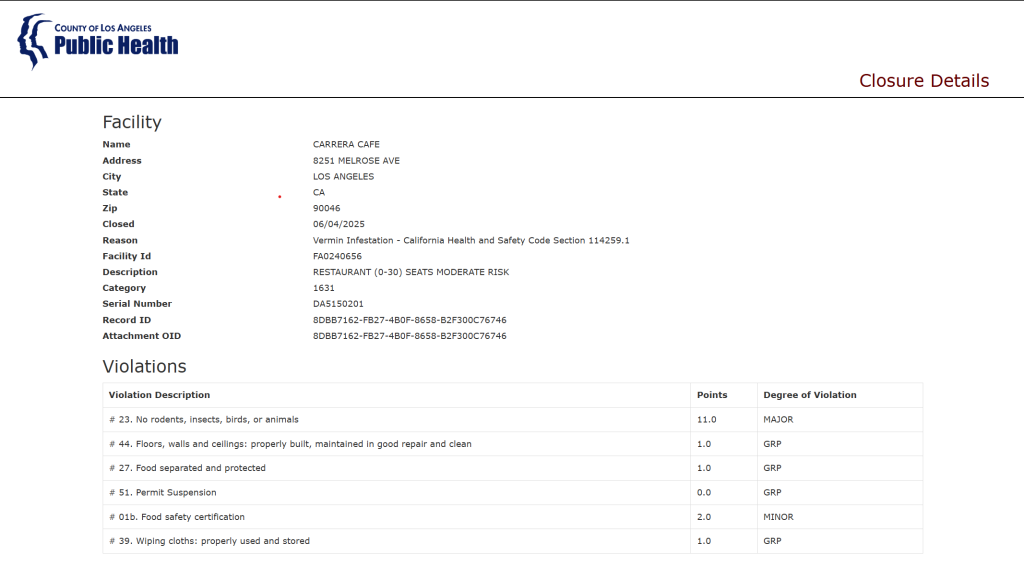Viewport: 1024px width, 568px height.
Task: Click the zip code 90046
Action: (x=327, y=208)
